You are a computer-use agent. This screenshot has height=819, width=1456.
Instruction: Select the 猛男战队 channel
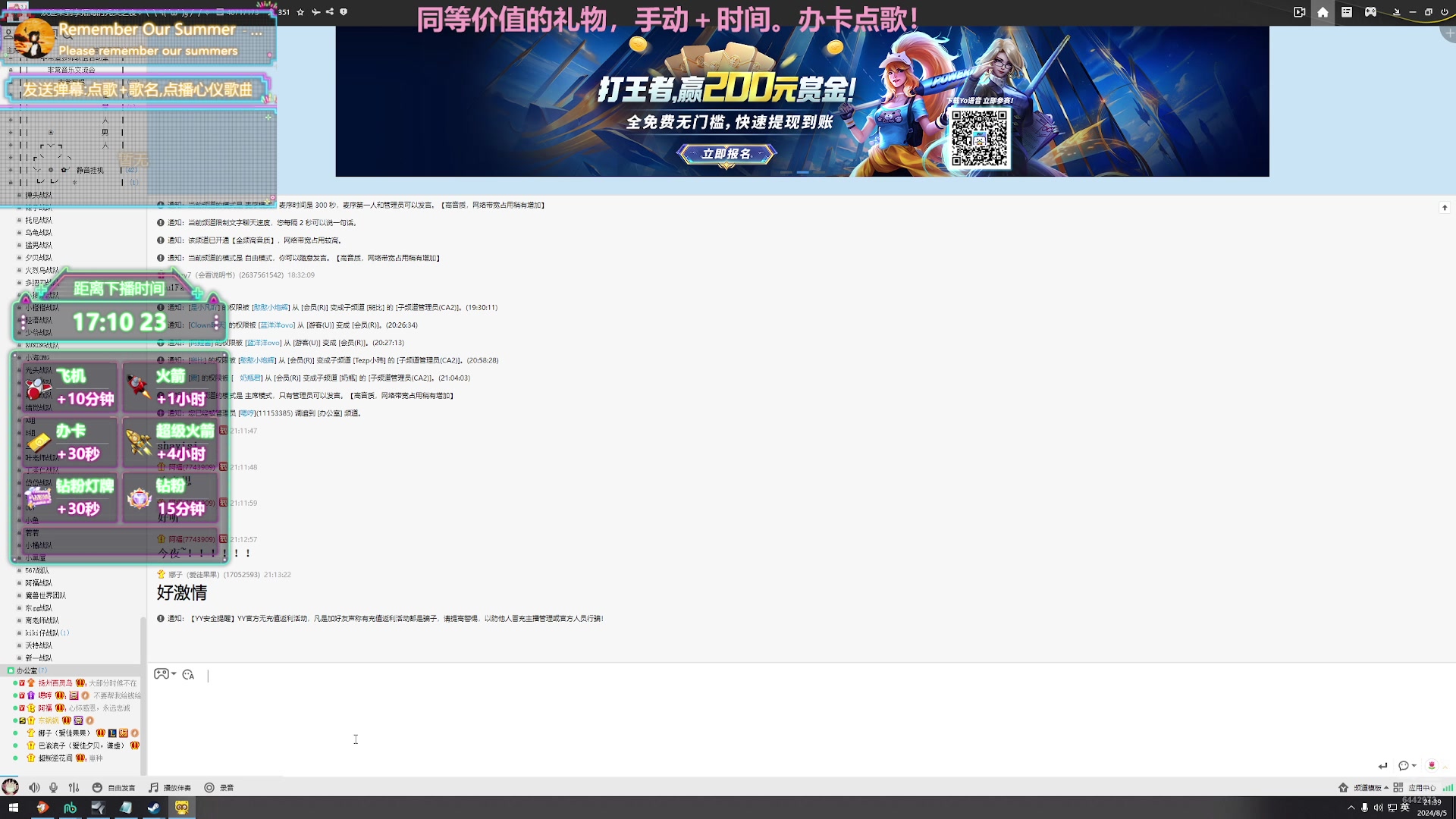point(39,245)
